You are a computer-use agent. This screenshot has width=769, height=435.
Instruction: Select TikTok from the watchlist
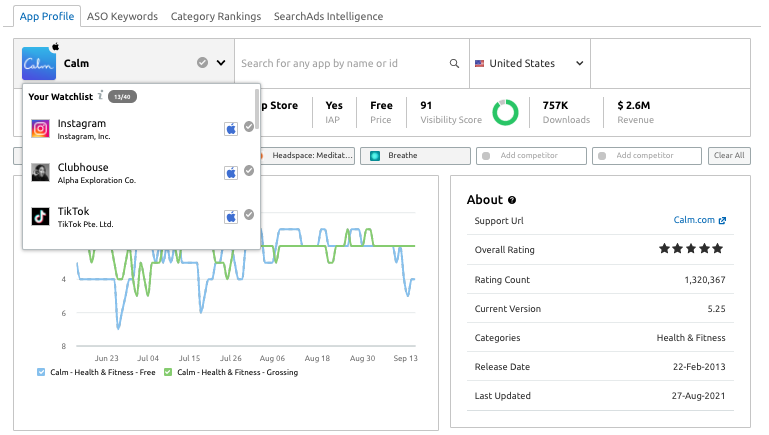(141, 217)
